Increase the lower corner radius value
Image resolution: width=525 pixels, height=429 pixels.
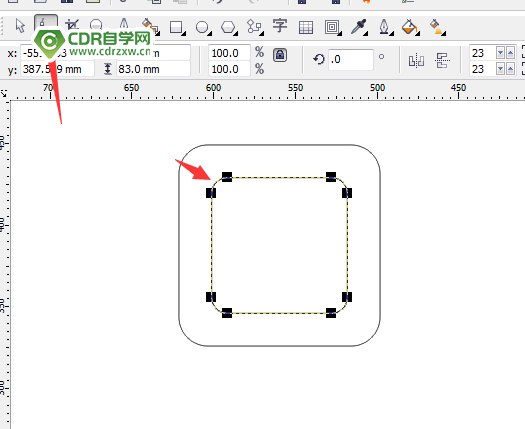[x=511, y=69]
